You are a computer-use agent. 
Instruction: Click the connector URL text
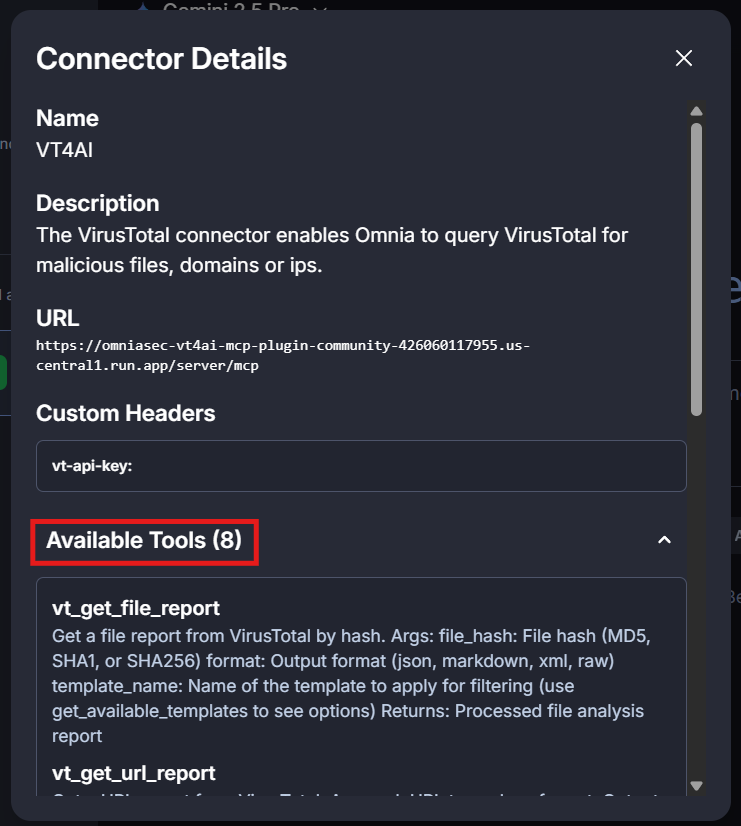283,355
